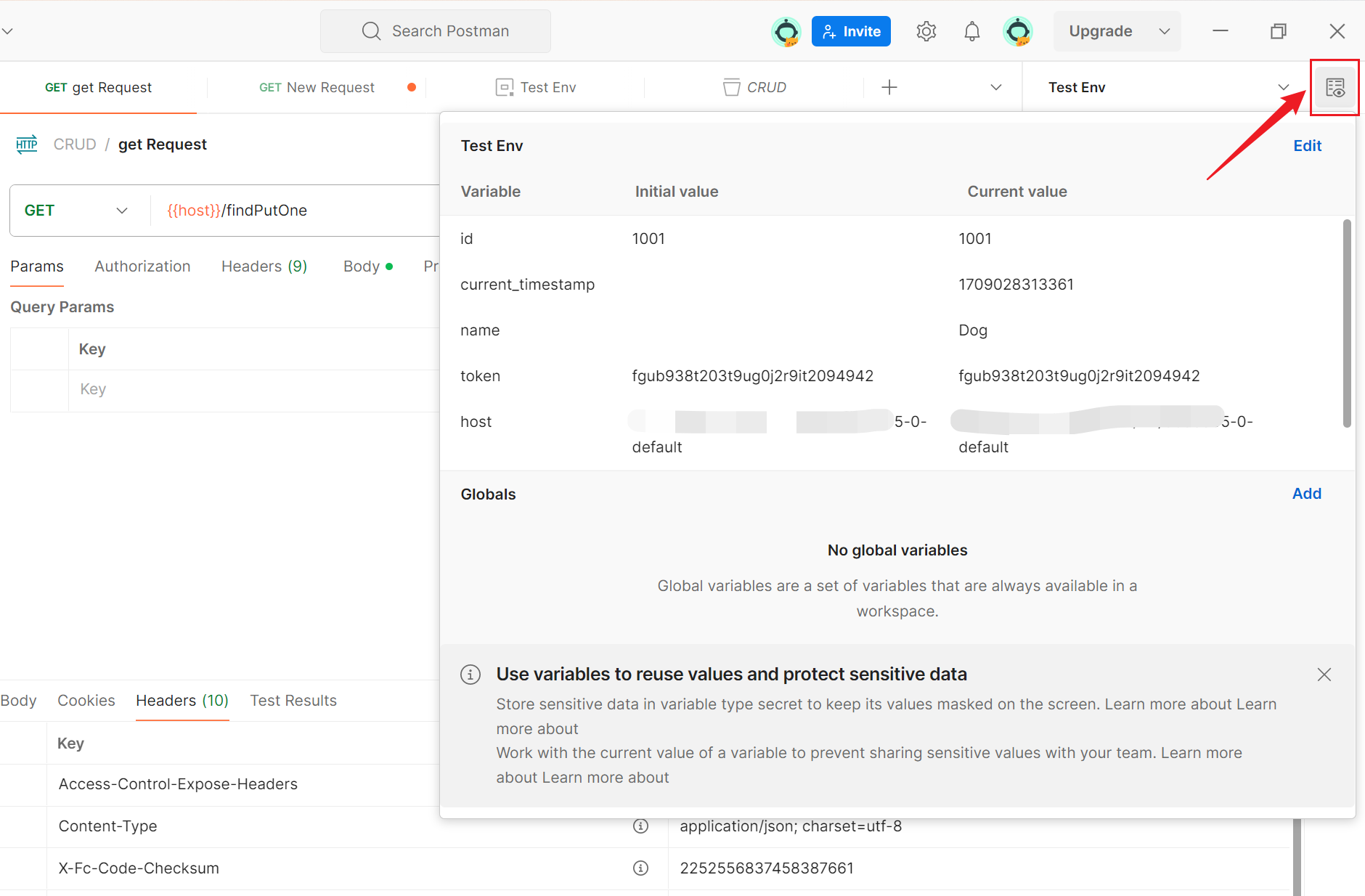Edit the Test Env environment
Image resolution: width=1365 pixels, height=896 pixels.
tap(1307, 146)
